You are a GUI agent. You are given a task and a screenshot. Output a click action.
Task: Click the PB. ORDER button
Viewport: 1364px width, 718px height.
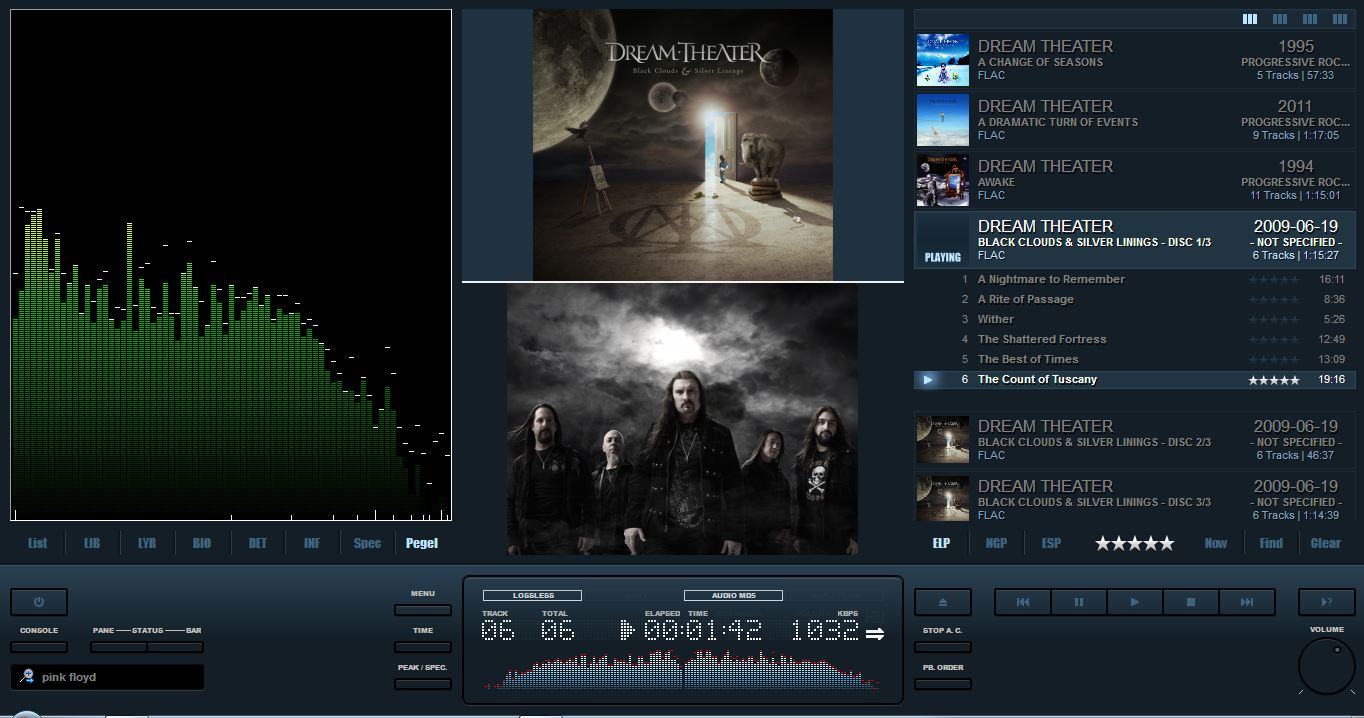click(942, 684)
